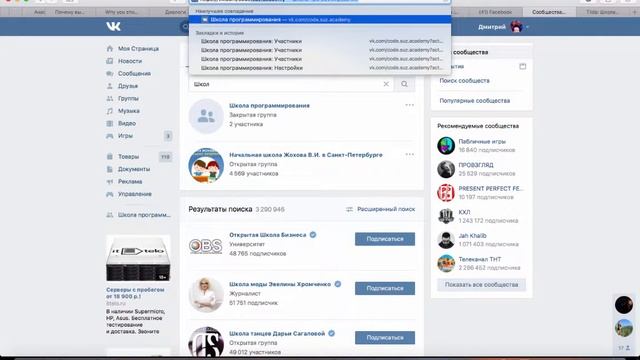Click verified badge next to Открытая Школа Бизнеса
This screenshot has width=640, height=360.
click(313, 235)
